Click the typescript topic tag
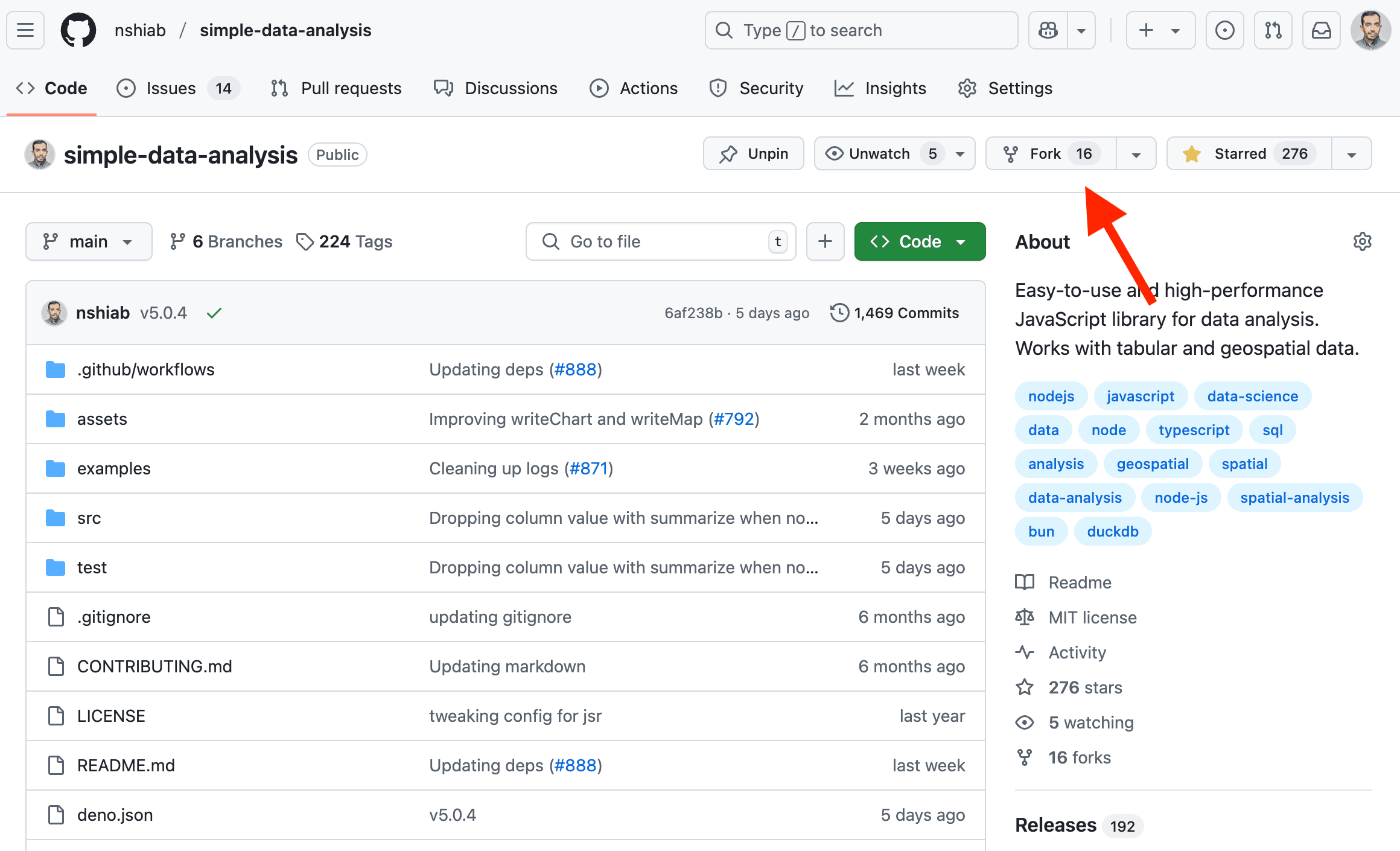Image resolution: width=1400 pixels, height=851 pixels. point(1194,430)
